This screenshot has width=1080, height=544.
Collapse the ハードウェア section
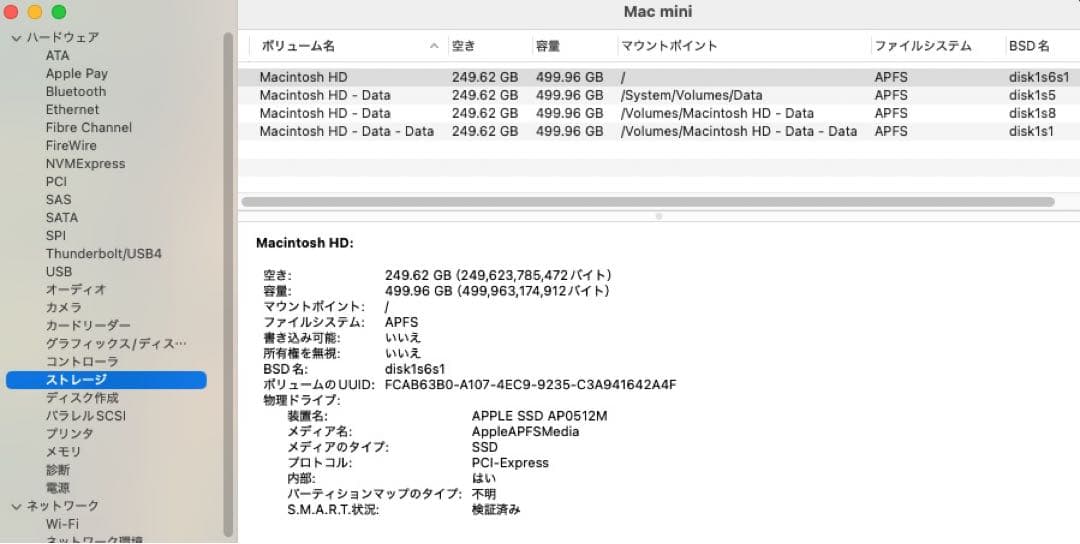click(17, 38)
